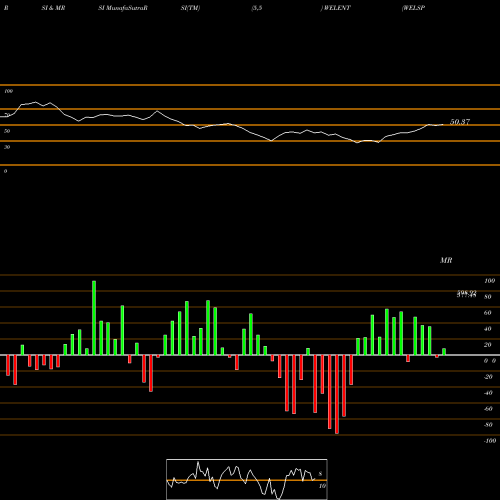The image size is (500, 500).
Task: Click the overlapping 598.93 value label
Action: coord(467,294)
